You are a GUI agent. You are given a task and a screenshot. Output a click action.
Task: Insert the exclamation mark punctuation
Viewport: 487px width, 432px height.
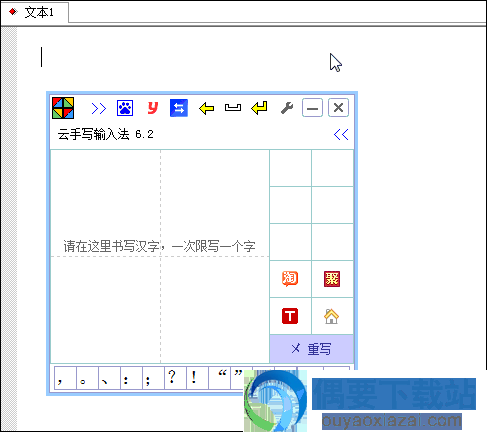tap(197, 378)
